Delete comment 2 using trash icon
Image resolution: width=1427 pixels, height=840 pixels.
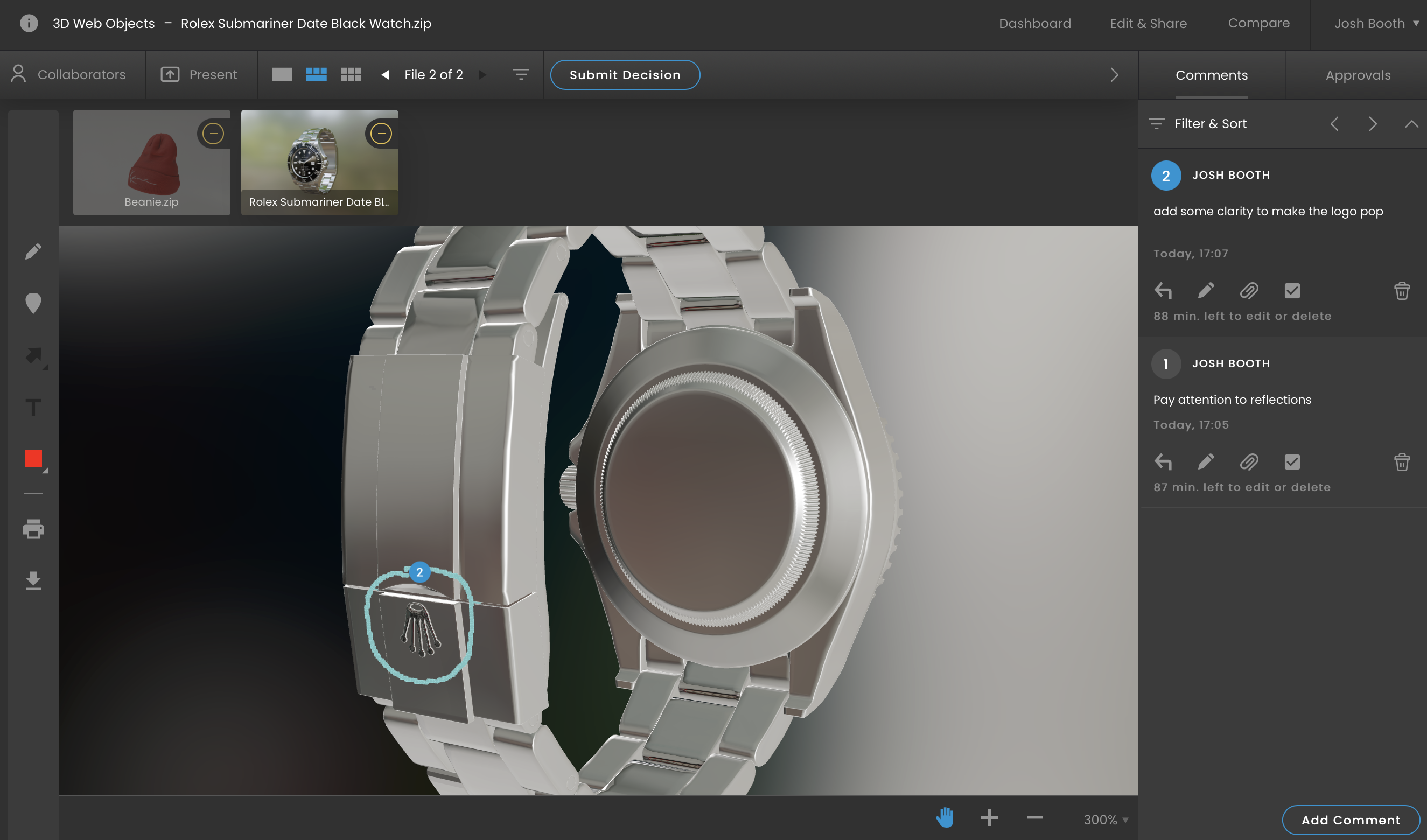click(1402, 291)
